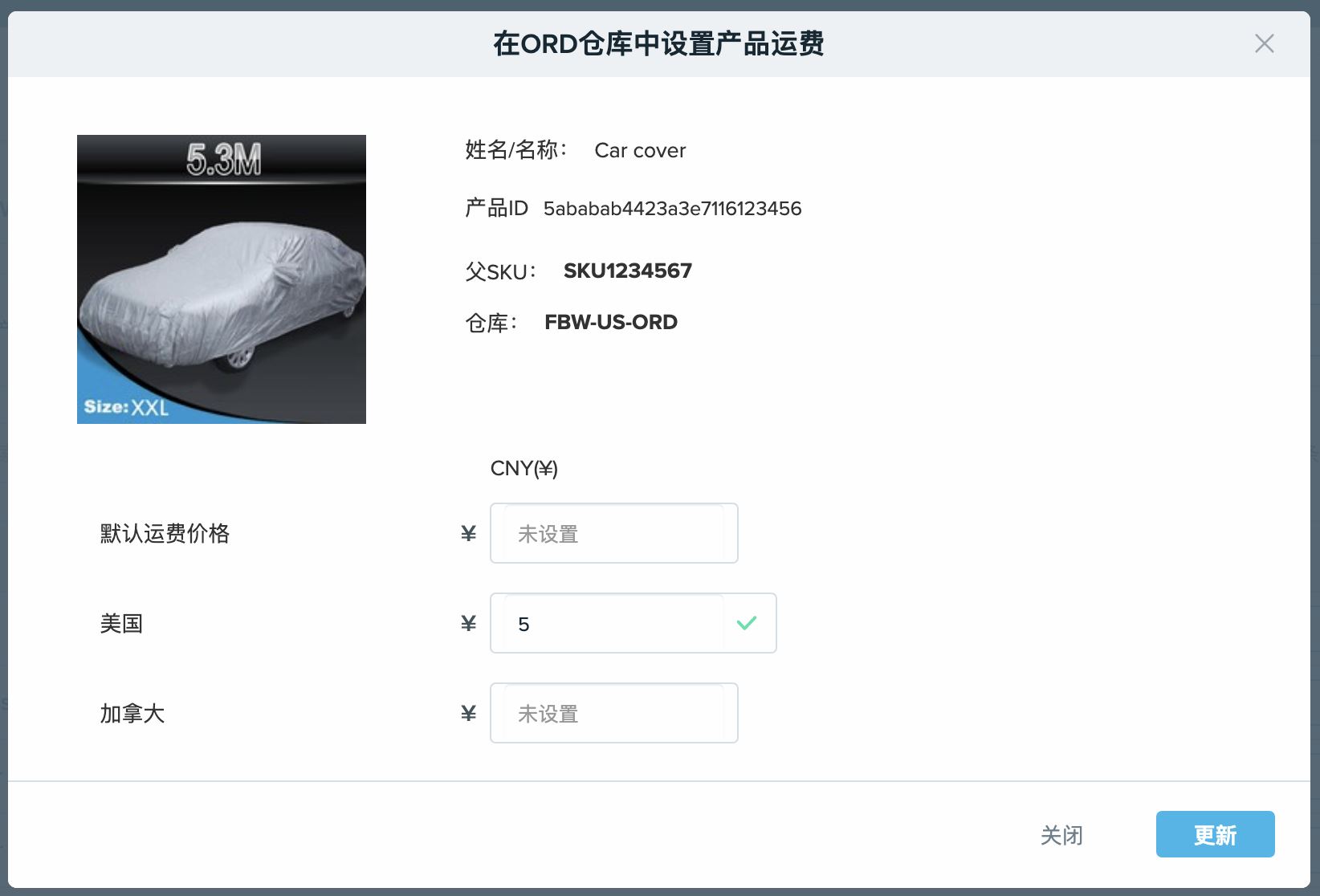Click the 姓名/名称 label

516,150
